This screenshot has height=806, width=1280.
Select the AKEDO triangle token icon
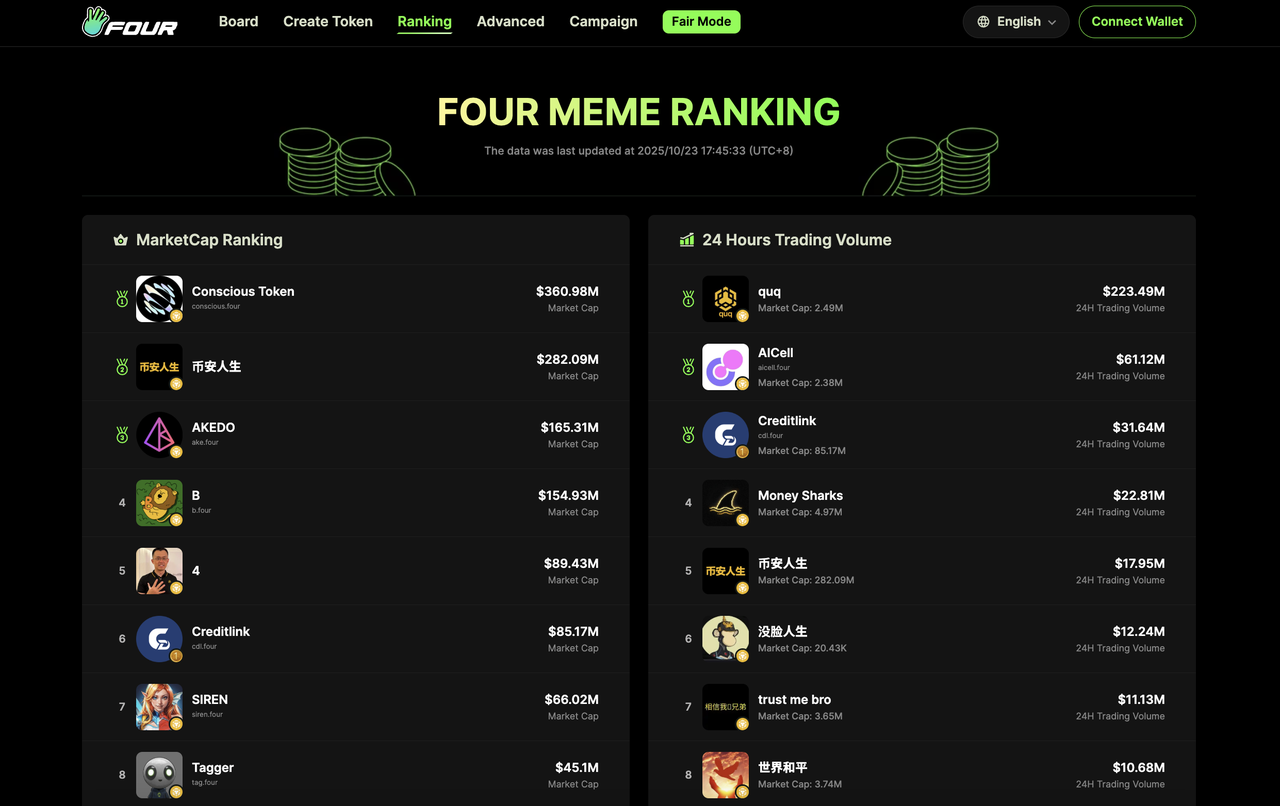tap(159, 435)
